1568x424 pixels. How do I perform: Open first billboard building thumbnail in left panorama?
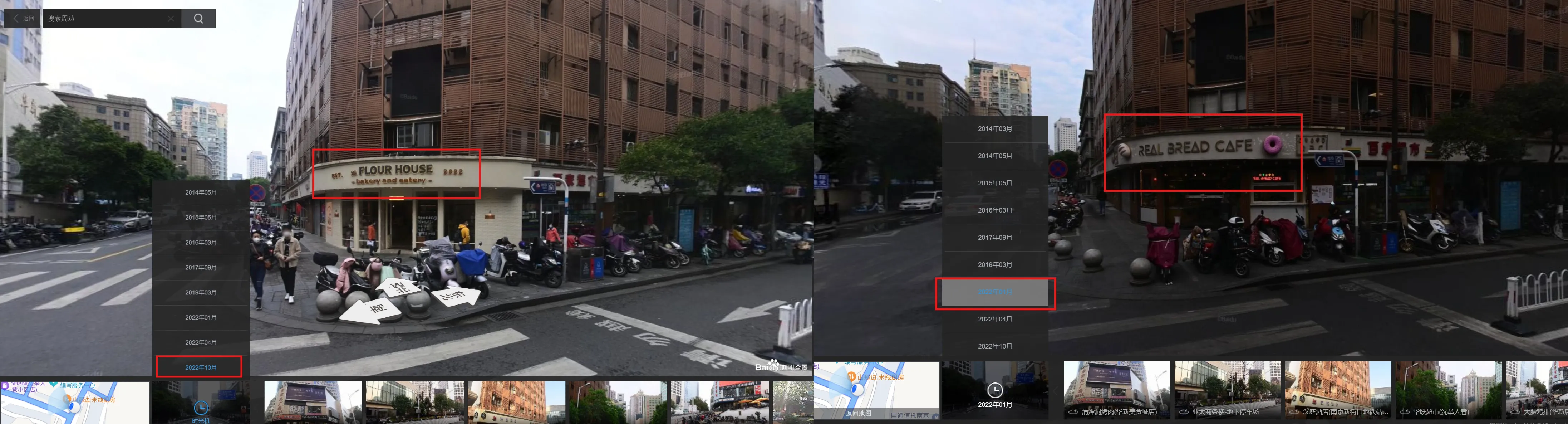(x=313, y=403)
